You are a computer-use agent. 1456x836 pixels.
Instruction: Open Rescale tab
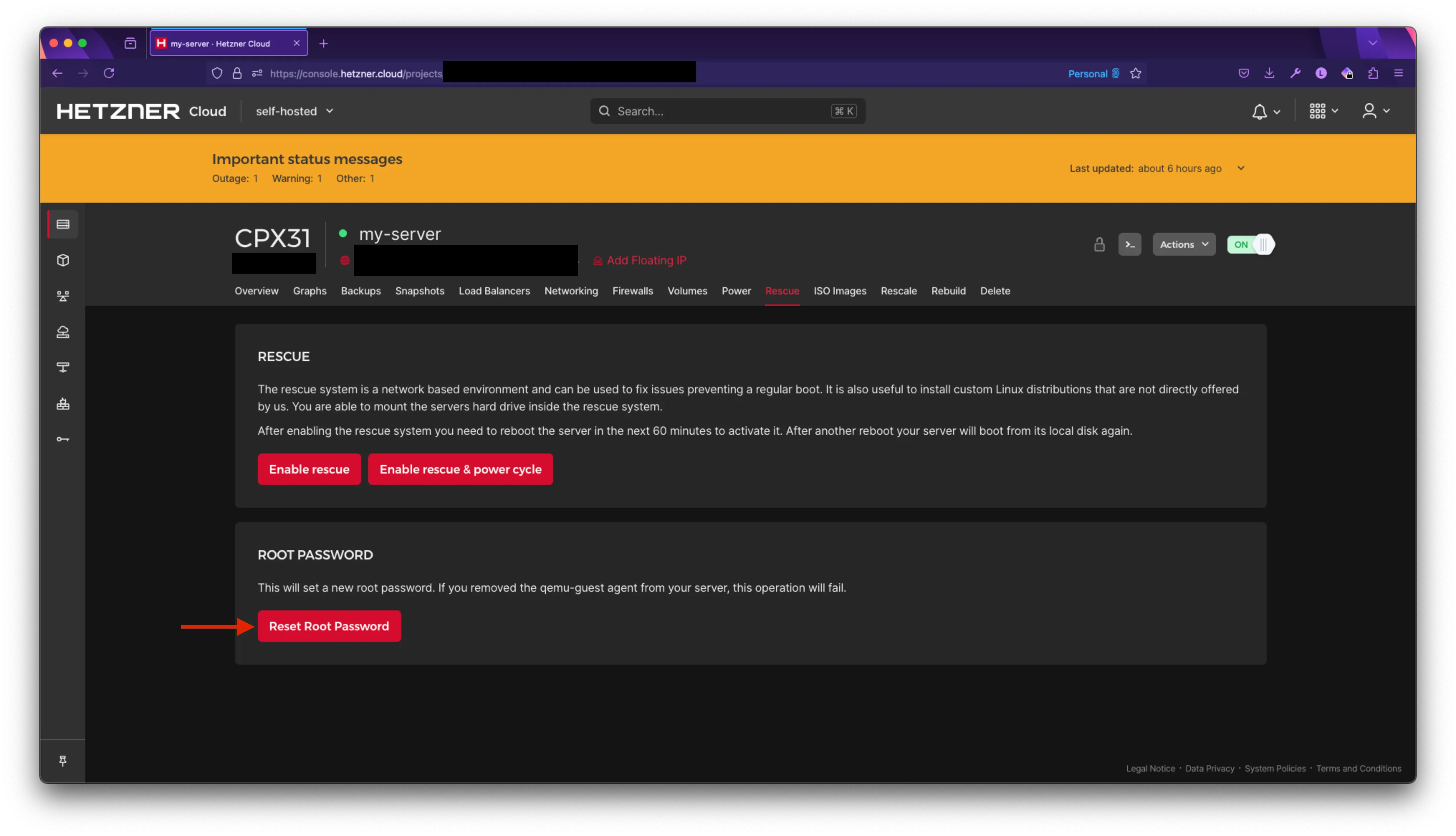(x=899, y=291)
